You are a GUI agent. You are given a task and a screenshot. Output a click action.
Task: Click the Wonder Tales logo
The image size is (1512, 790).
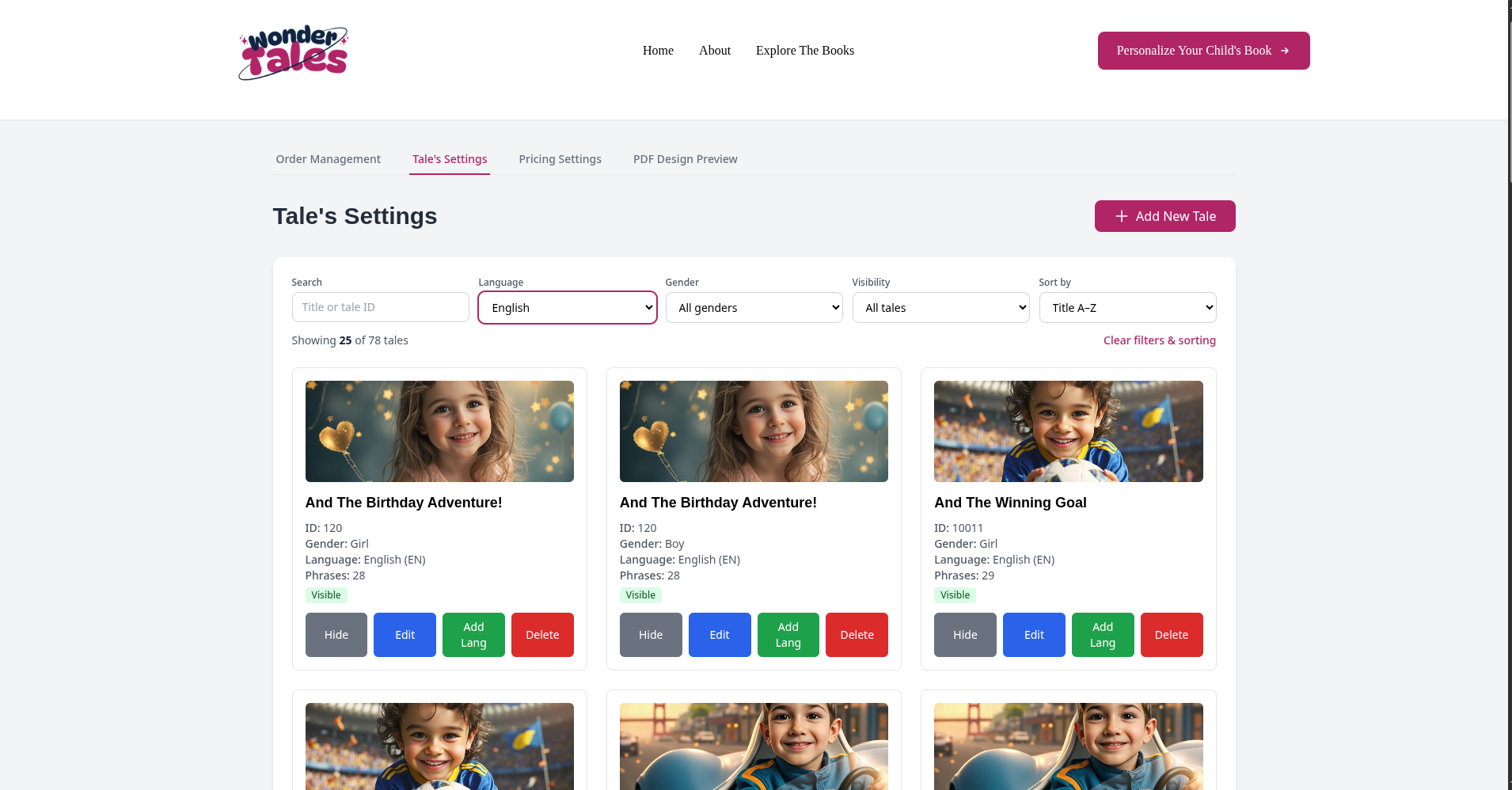(x=294, y=52)
